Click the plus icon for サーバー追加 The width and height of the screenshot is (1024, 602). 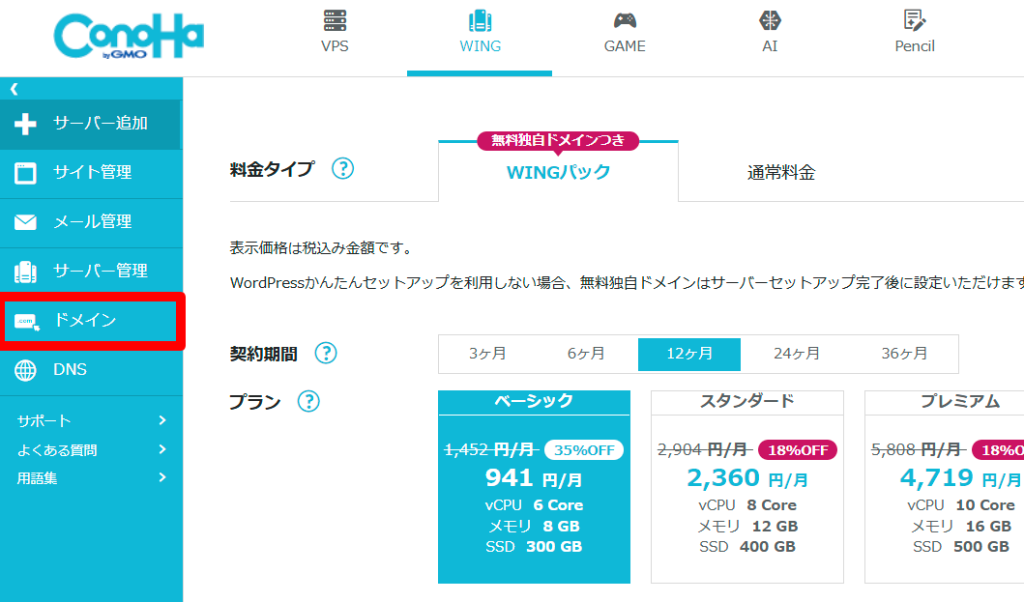tap(27, 124)
